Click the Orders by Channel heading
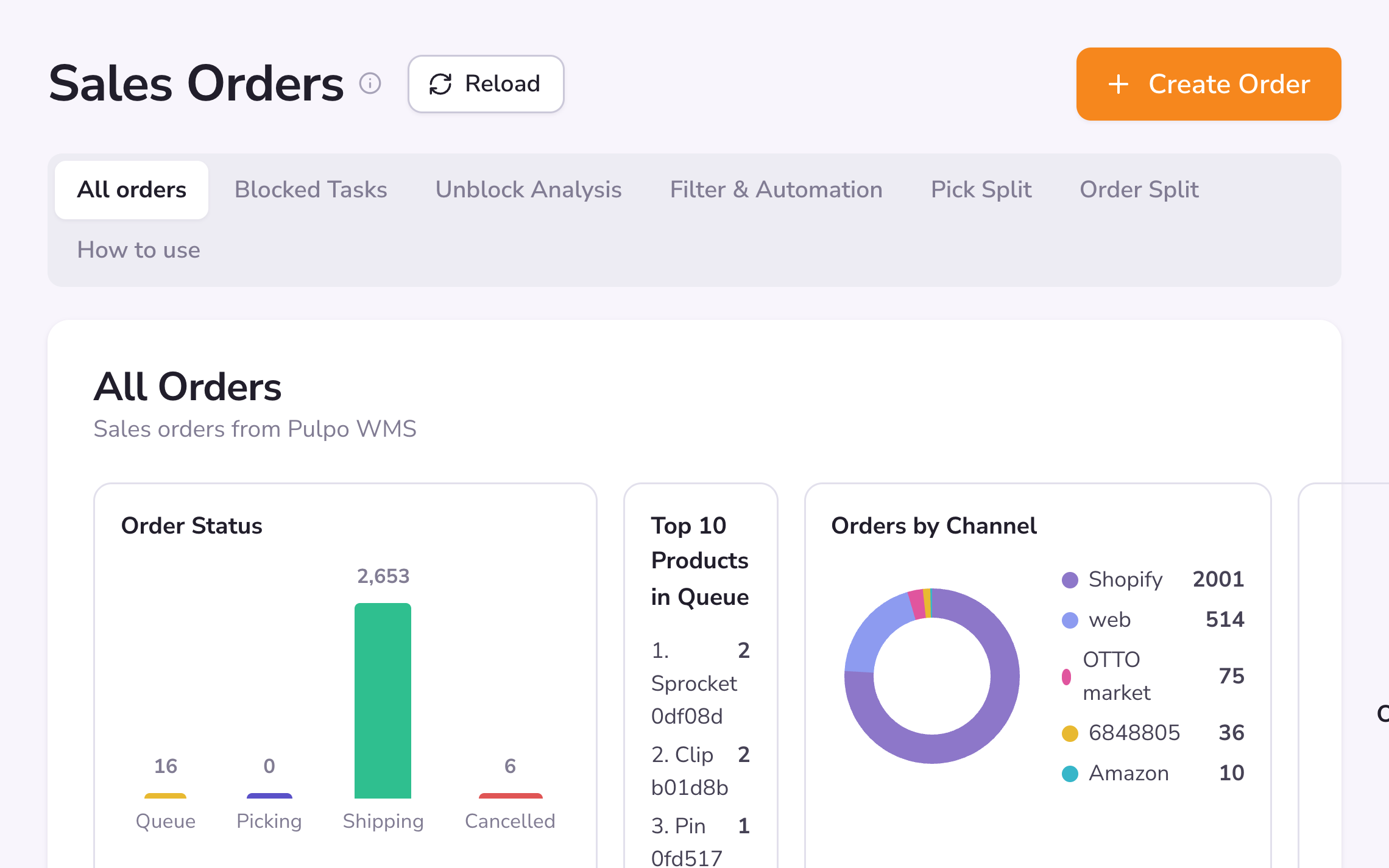1389x868 pixels. pos(934,526)
